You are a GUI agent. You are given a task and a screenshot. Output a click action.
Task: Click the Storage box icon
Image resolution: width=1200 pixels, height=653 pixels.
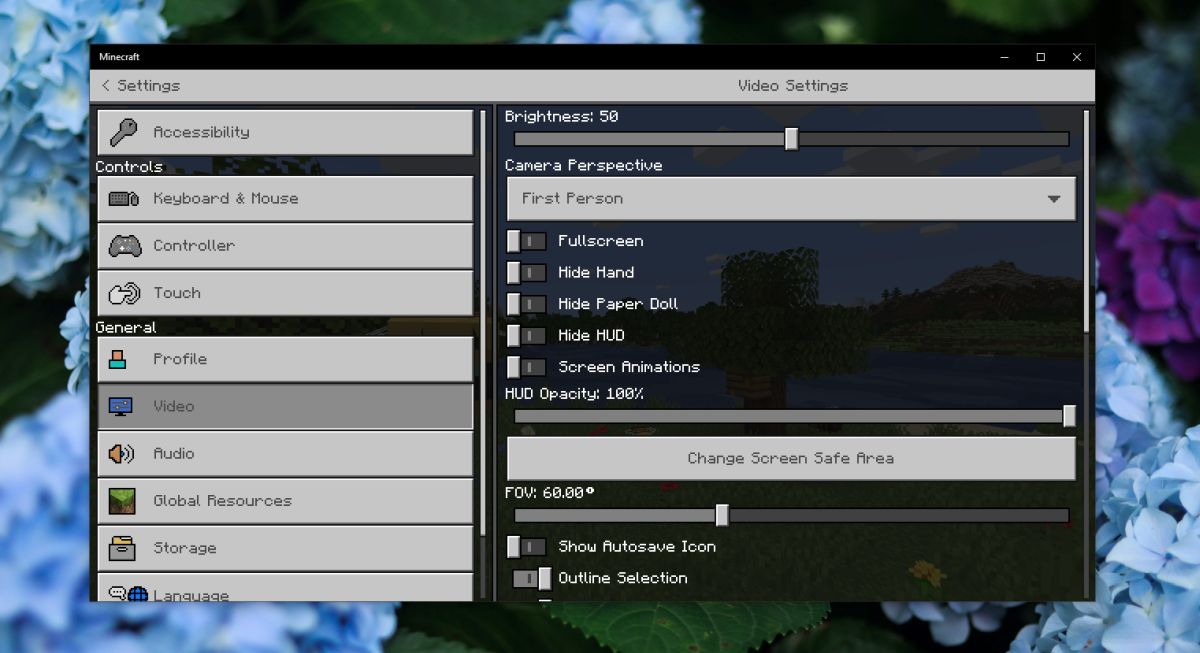[121, 548]
